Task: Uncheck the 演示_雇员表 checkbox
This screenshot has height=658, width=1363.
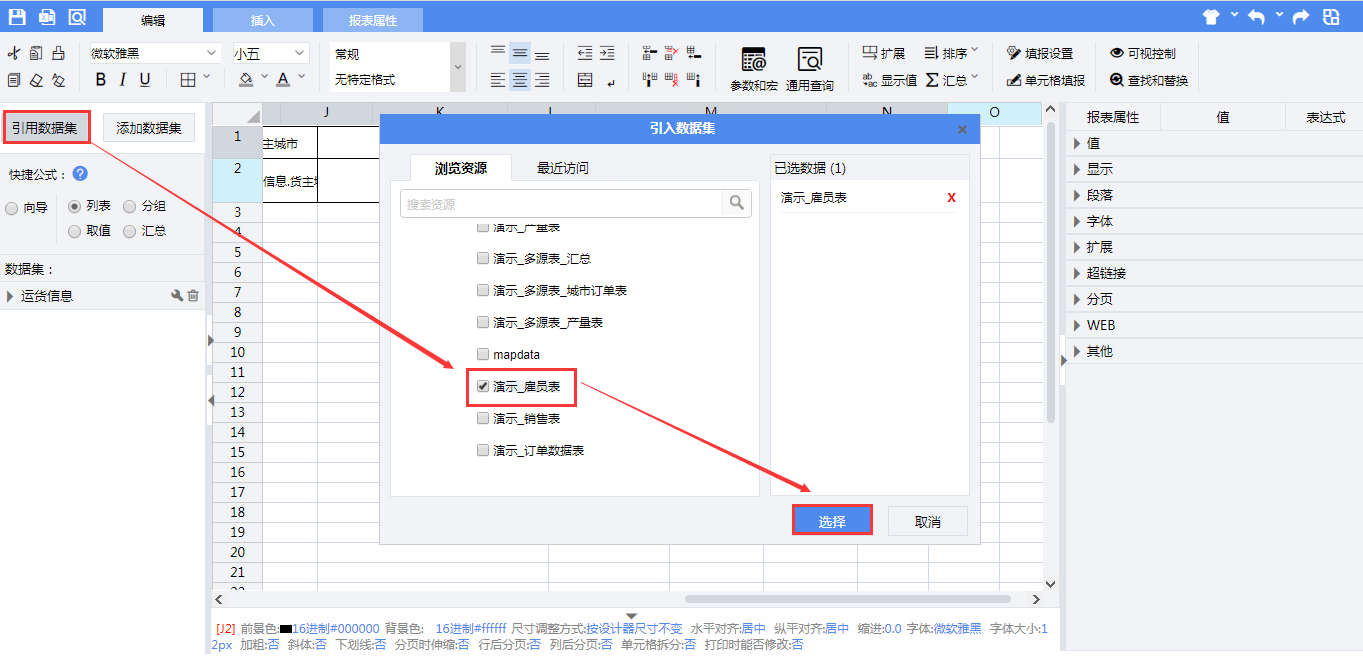Action: [483, 386]
